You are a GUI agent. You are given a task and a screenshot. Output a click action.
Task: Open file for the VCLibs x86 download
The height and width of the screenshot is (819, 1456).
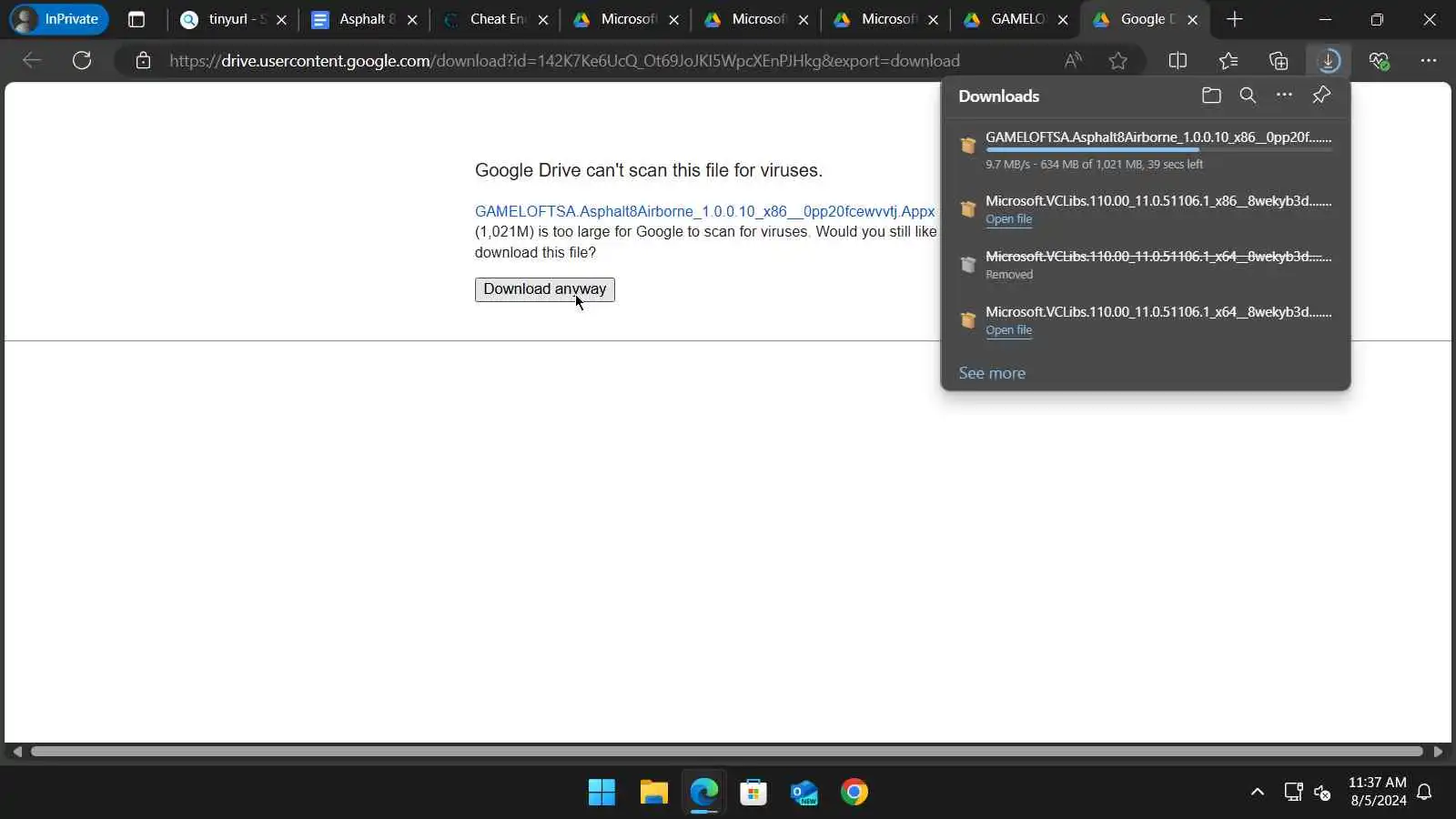(x=1008, y=219)
